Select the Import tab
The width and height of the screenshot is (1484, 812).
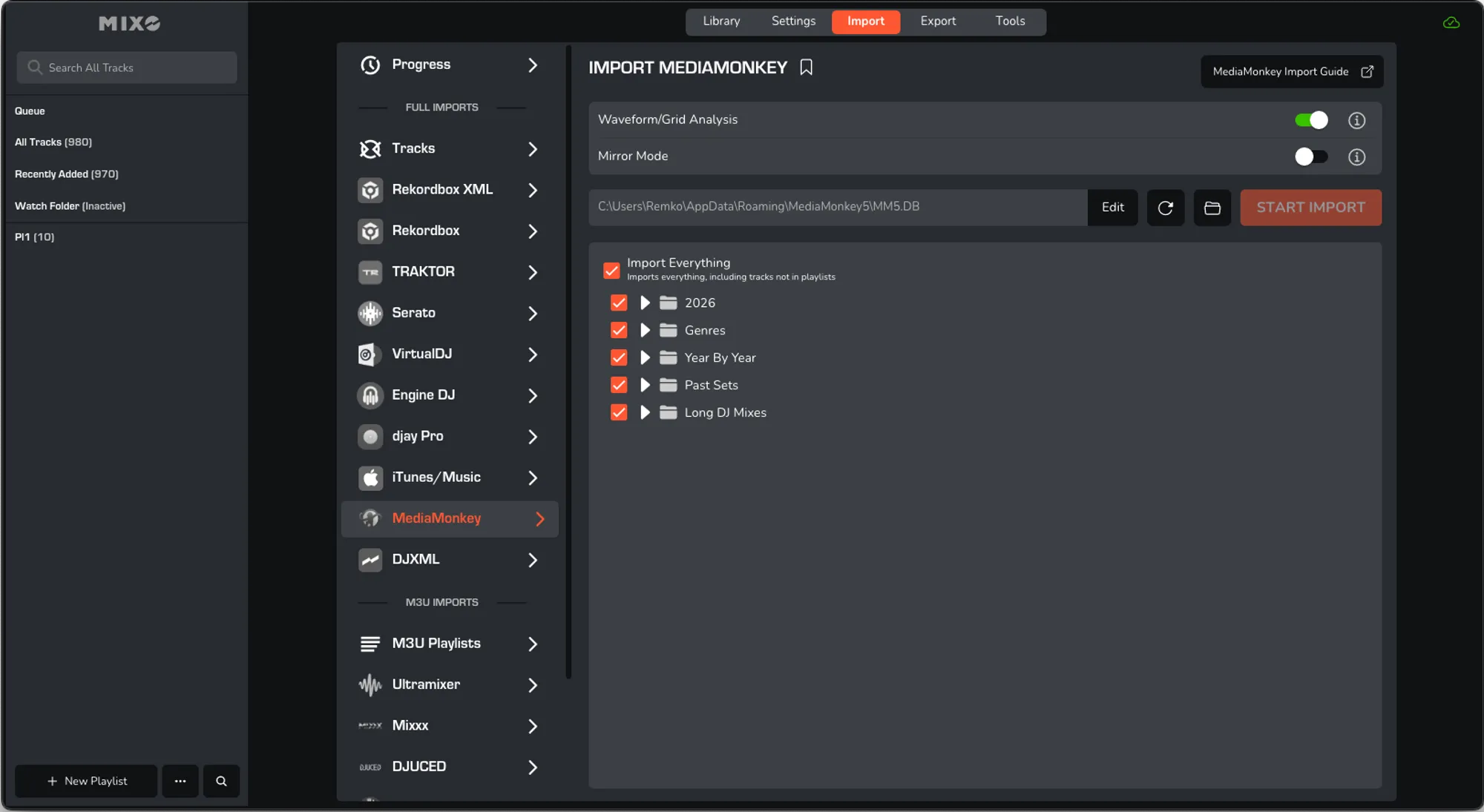[x=866, y=22]
